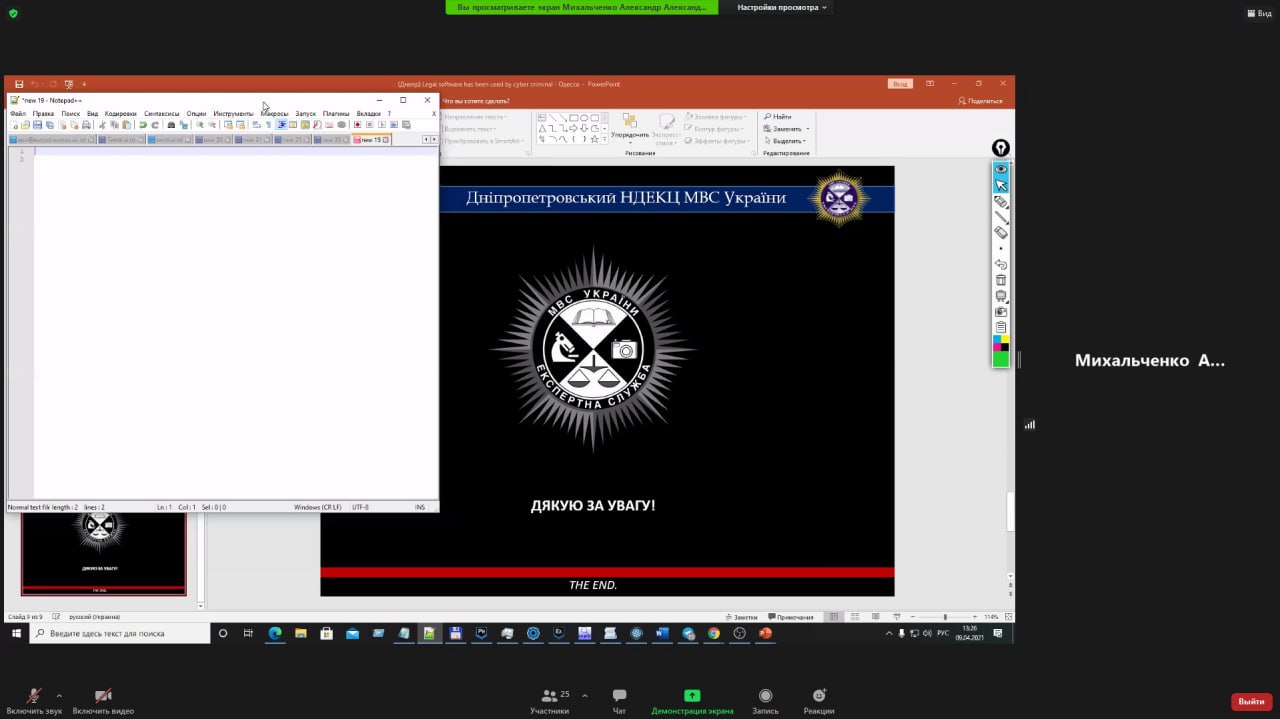Leave the meeting with Выйти
1280x719 pixels.
(1251, 701)
